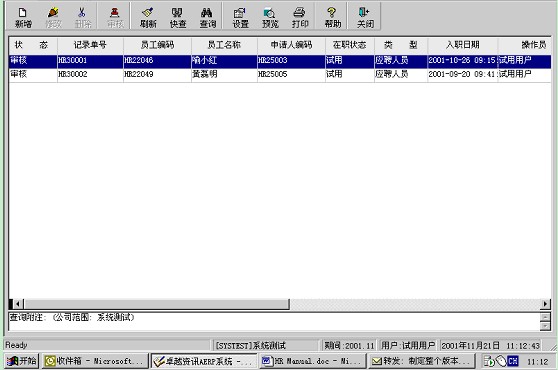This screenshot has width=558, height=370.
Task: Open the 快查 quick search tool
Action: (178, 17)
